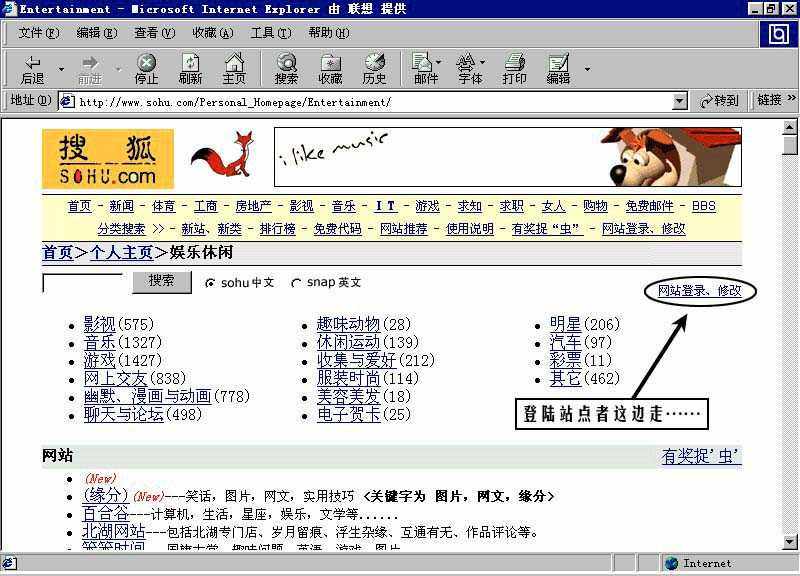Select the snap英文 radio button
The height and width of the screenshot is (576, 800).
pyautogui.click(x=296, y=282)
